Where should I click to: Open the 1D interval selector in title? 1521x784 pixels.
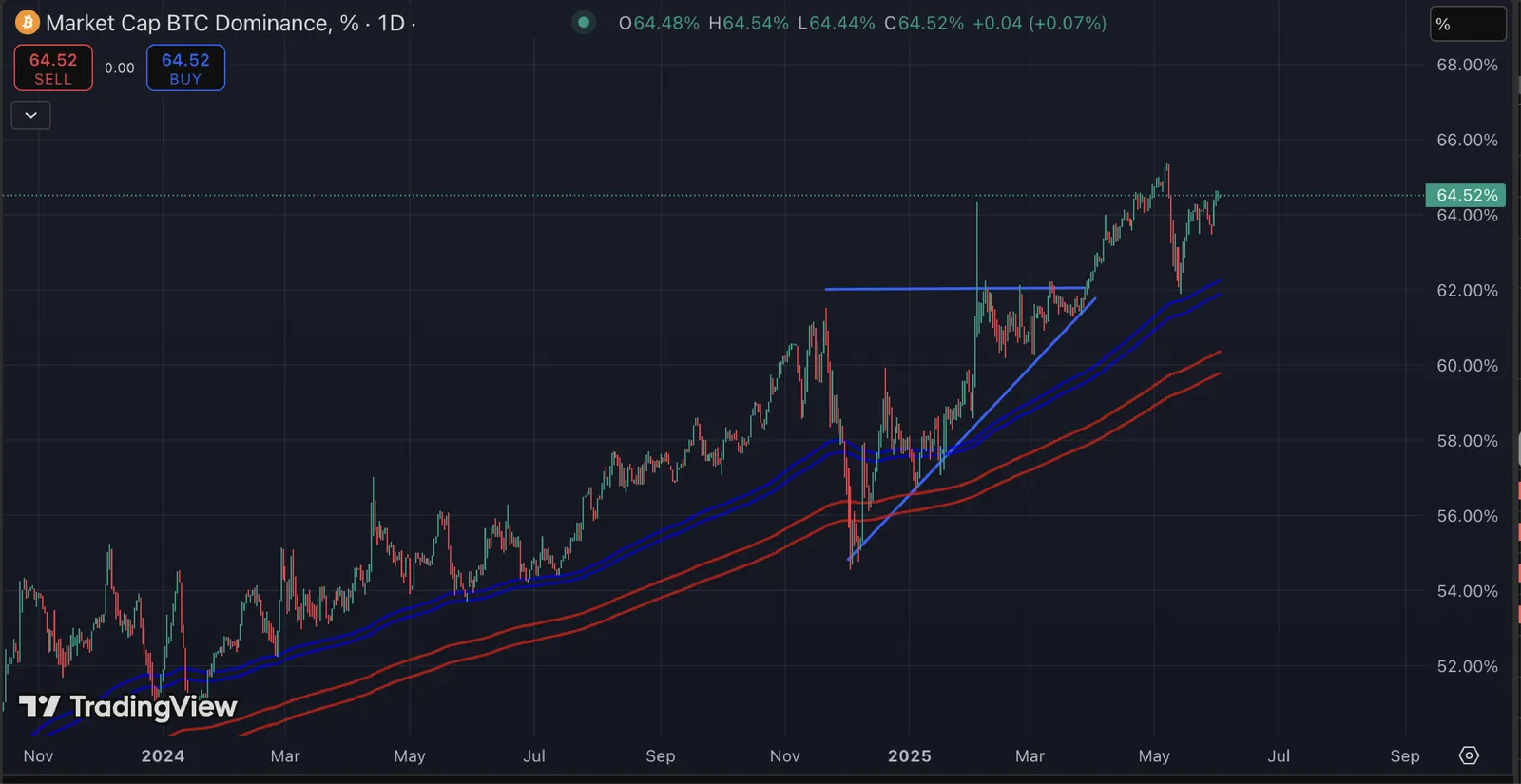pos(391,23)
